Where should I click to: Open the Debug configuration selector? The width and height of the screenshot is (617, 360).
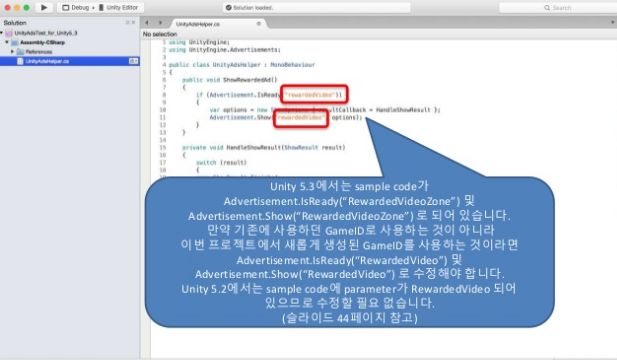tap(76, 7)
